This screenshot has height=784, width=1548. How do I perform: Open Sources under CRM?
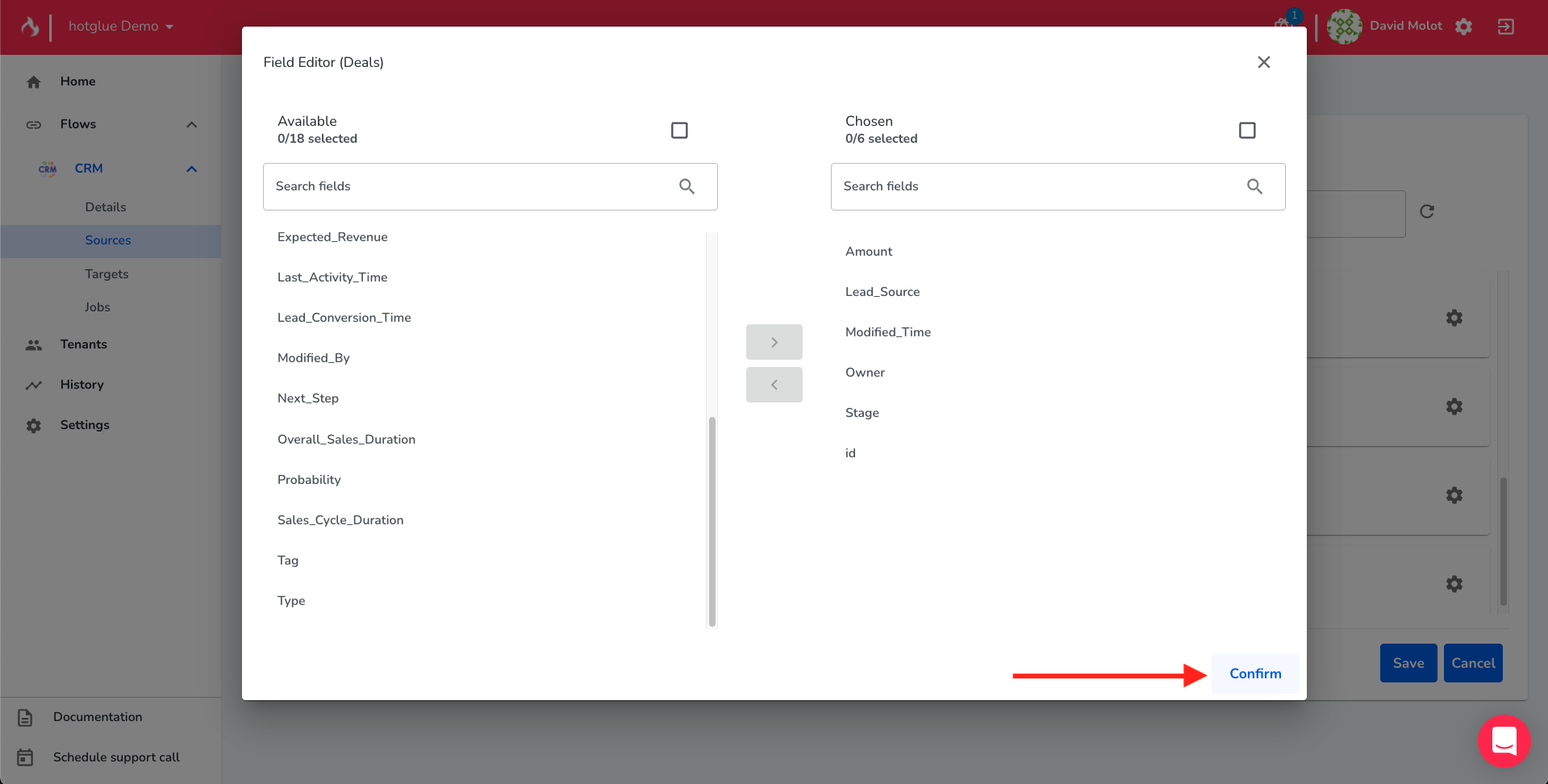108,240
